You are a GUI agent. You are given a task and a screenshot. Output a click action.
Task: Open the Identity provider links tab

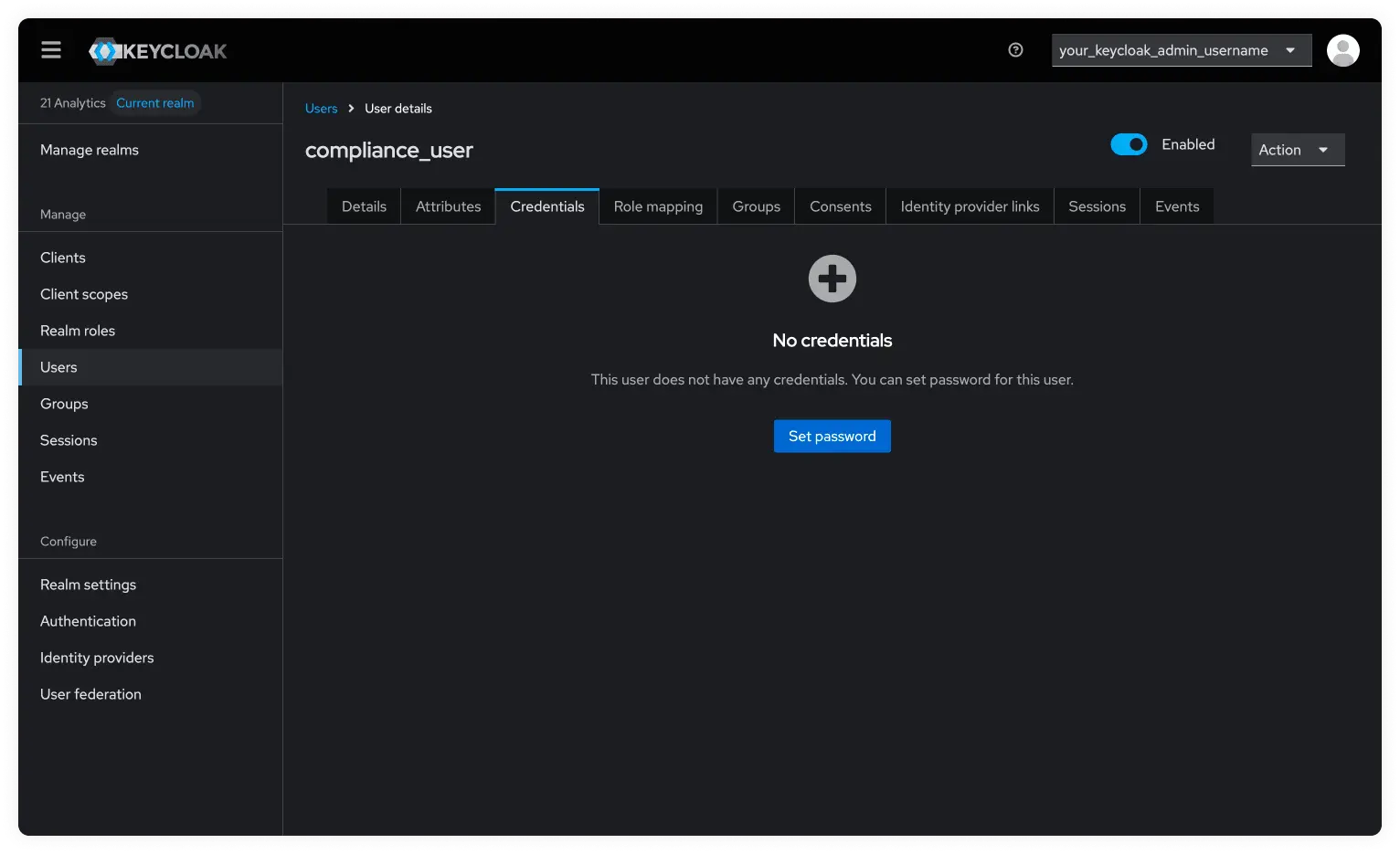click(970, 206)
